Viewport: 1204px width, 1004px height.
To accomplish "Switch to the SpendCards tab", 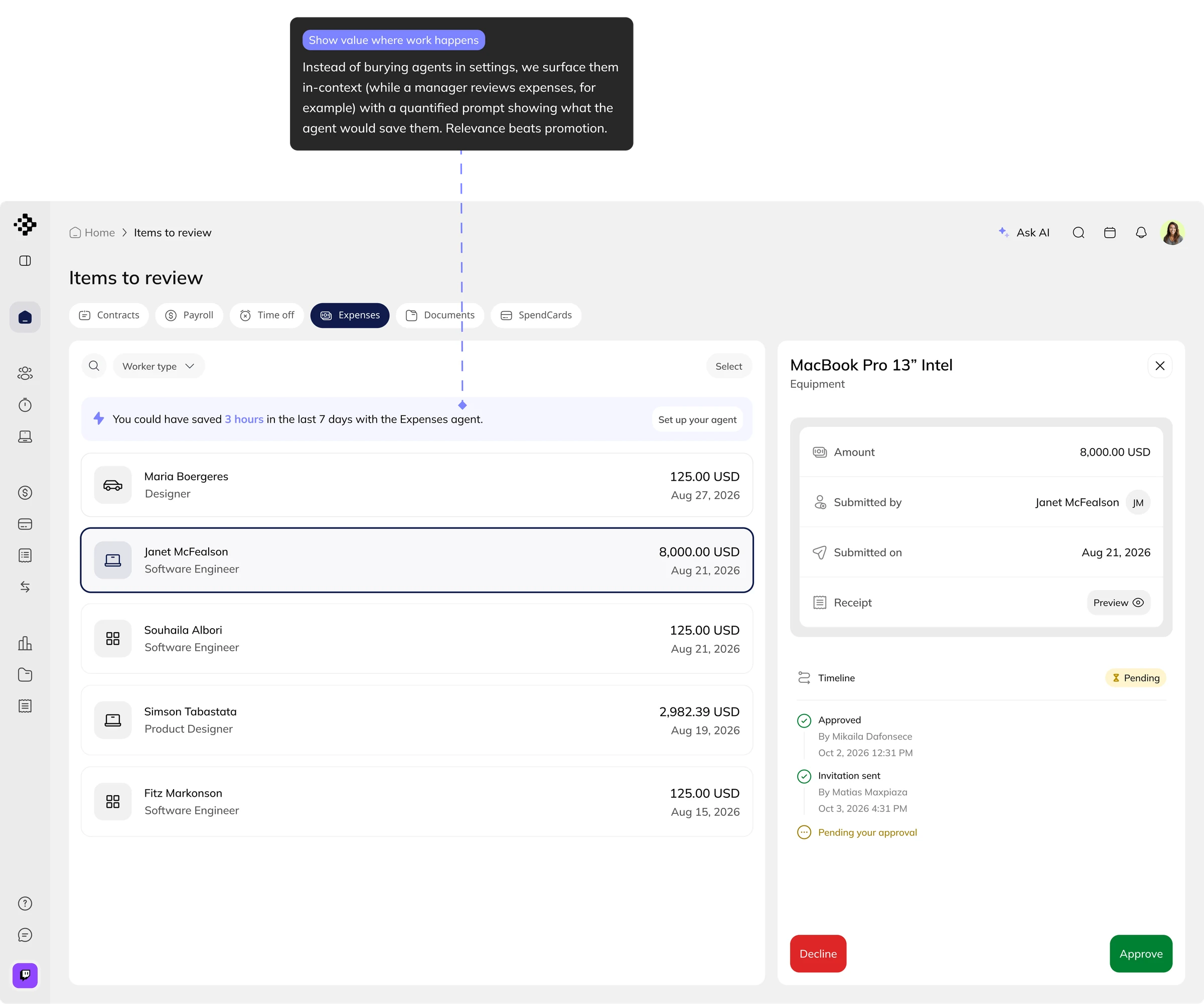I will point(536,316).
